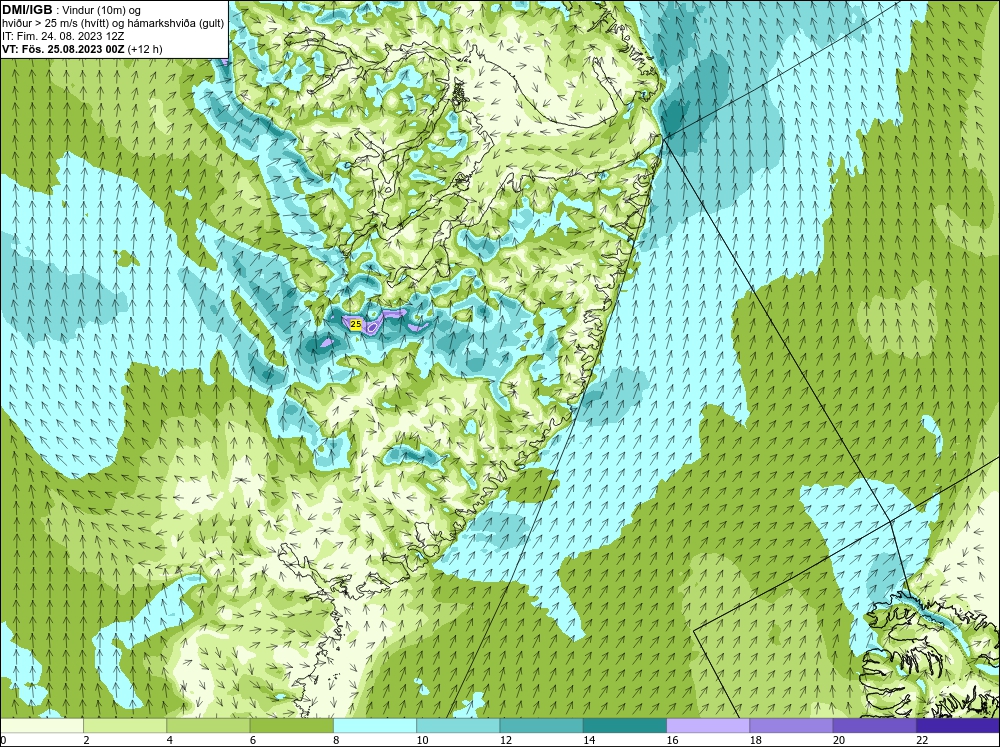Click the legend label 22
Screen dimensions: 1000x747
tap(922, 740)
